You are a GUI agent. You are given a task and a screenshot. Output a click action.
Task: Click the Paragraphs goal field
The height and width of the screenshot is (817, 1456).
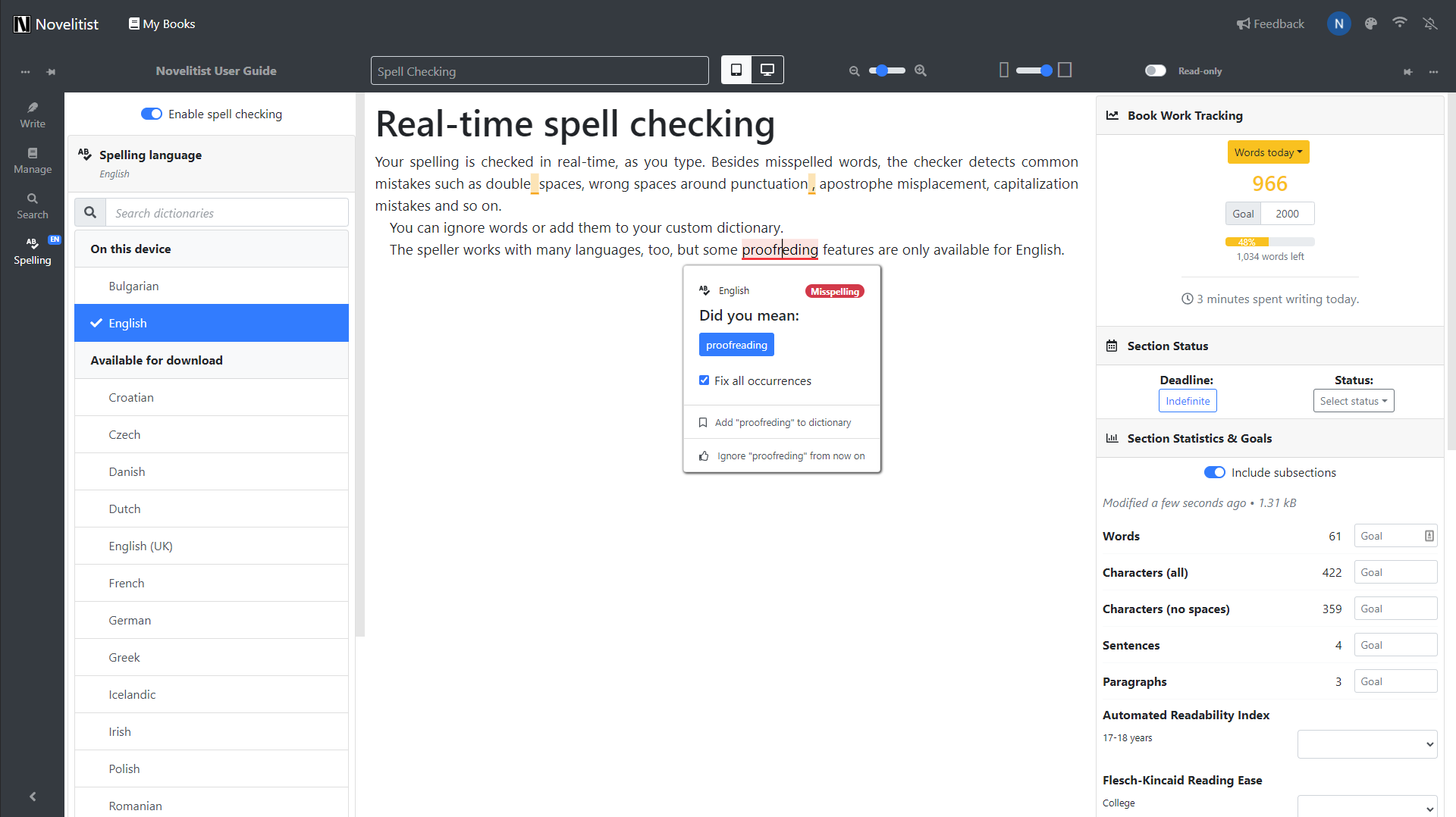tap(1395, 681)
